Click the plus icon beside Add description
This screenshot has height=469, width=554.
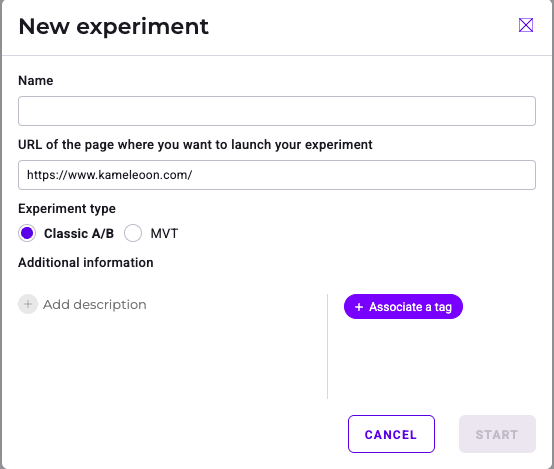tap(28, 304)
